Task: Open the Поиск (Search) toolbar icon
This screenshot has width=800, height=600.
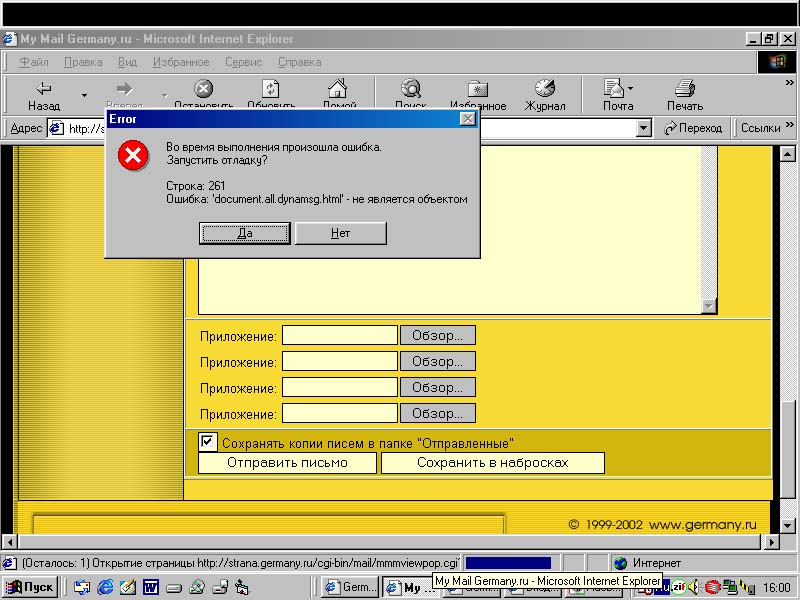Action: click(410, 89)
